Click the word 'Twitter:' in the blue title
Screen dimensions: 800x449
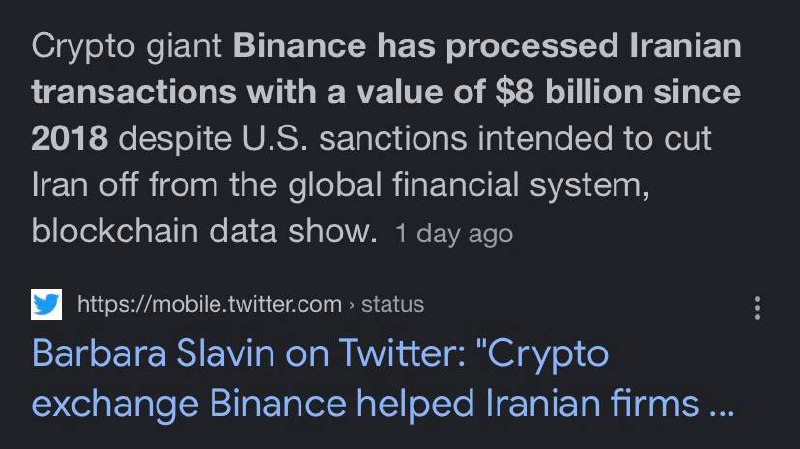pyautogui.click(x=403, y=353)
